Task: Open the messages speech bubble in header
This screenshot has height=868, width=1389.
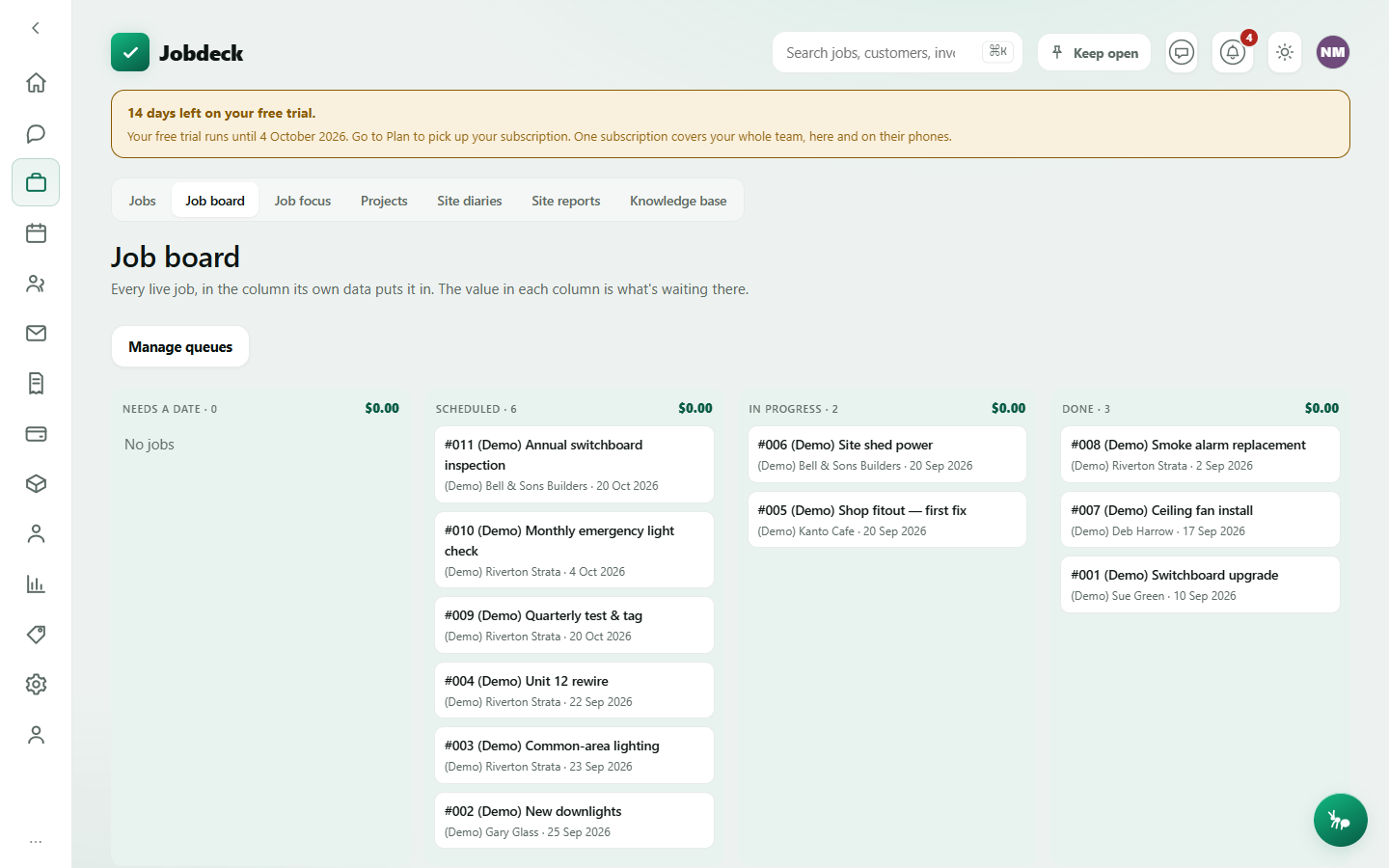Action: coord(1182,52)
